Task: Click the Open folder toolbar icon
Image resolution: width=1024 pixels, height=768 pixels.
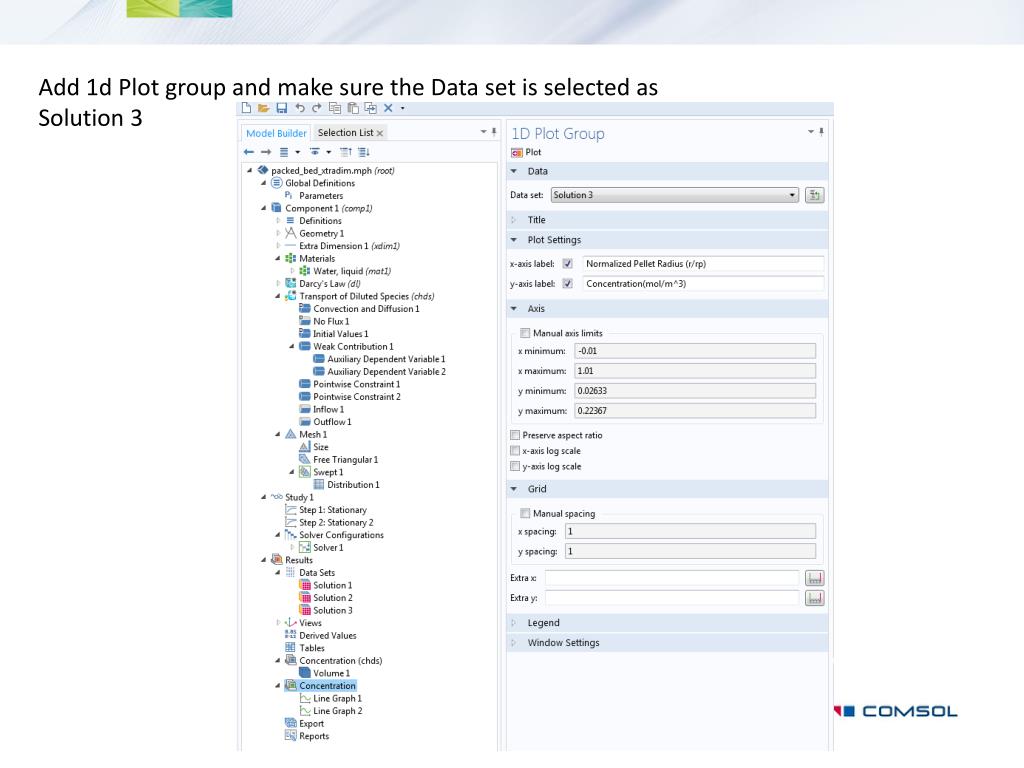Action: coord(264,108)
